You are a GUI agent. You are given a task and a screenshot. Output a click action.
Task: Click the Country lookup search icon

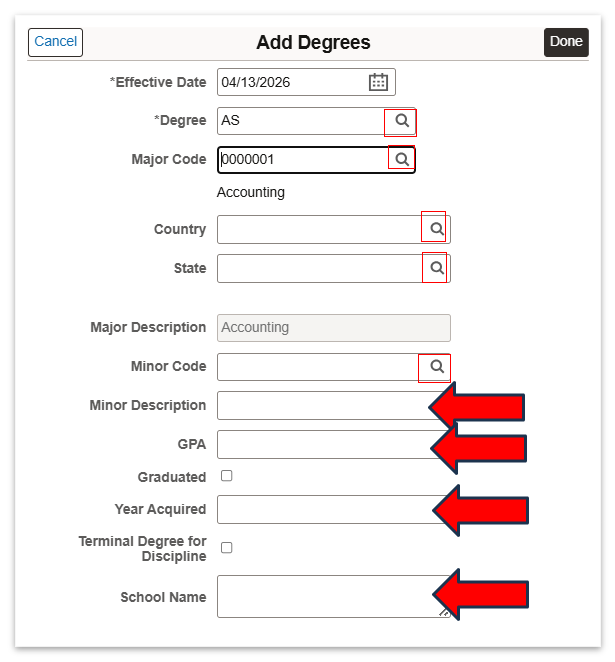[x=436, y=229]
